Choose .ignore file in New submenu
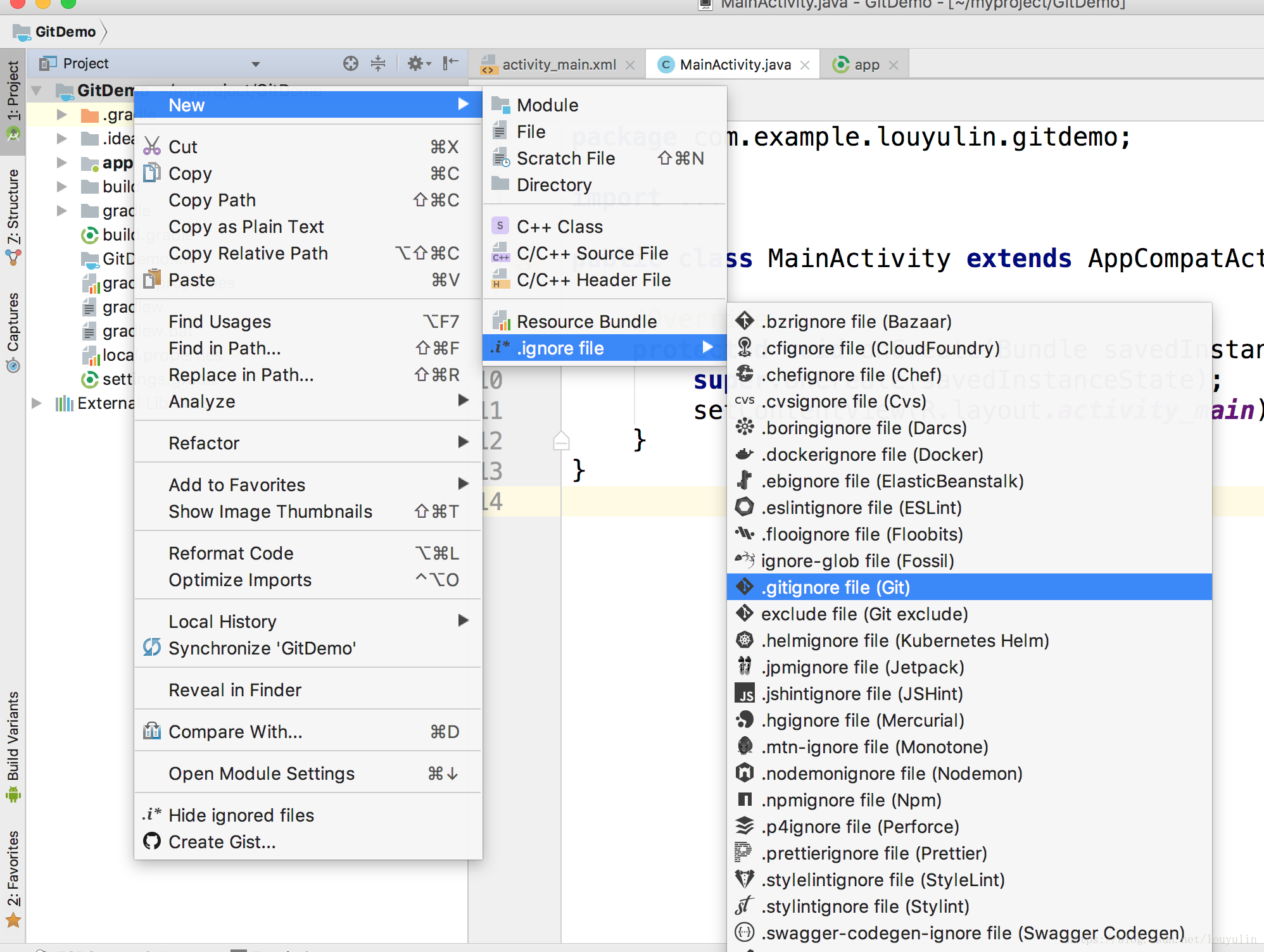The height and width of the screenshot is (952, 1264). coord(604,348)
